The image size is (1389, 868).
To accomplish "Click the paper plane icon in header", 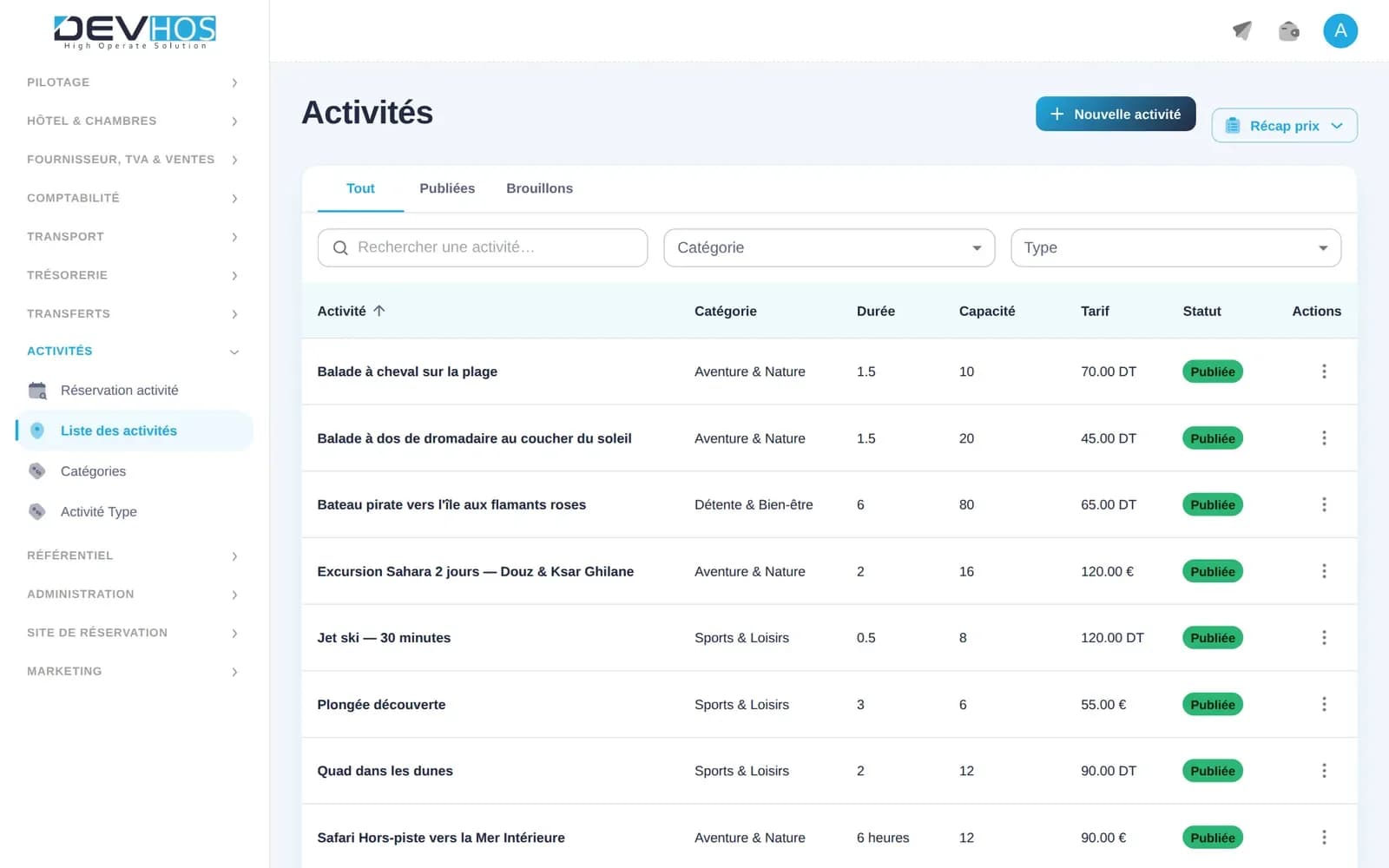I will click(1242, 31).
